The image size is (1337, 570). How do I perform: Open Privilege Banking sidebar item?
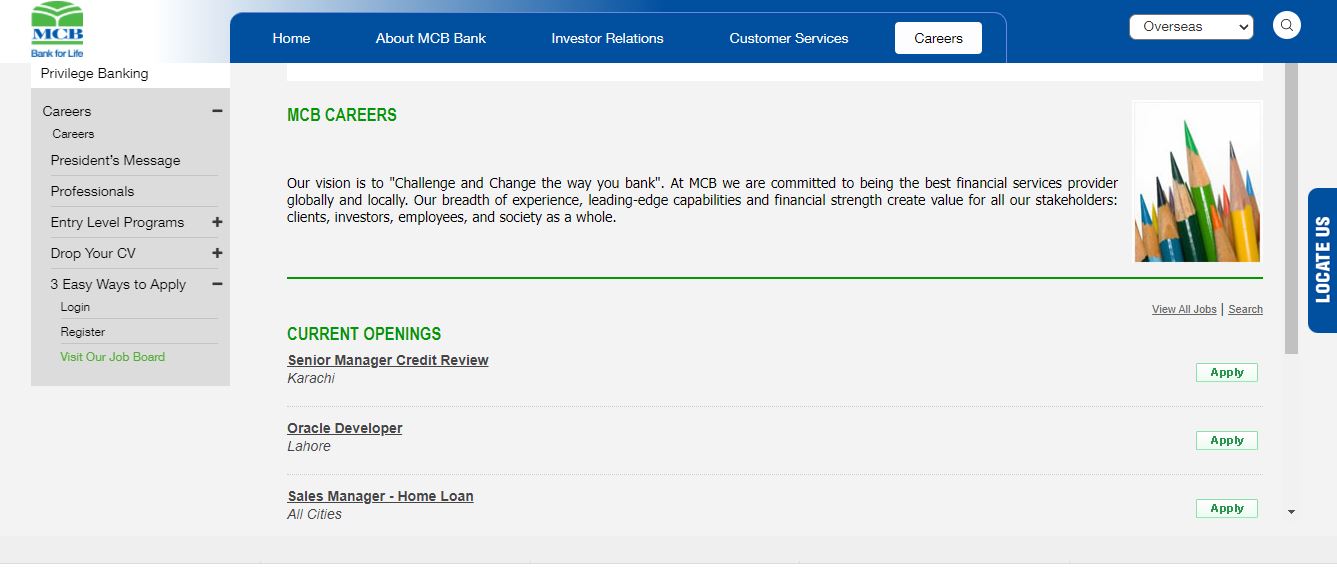[94, 74]
